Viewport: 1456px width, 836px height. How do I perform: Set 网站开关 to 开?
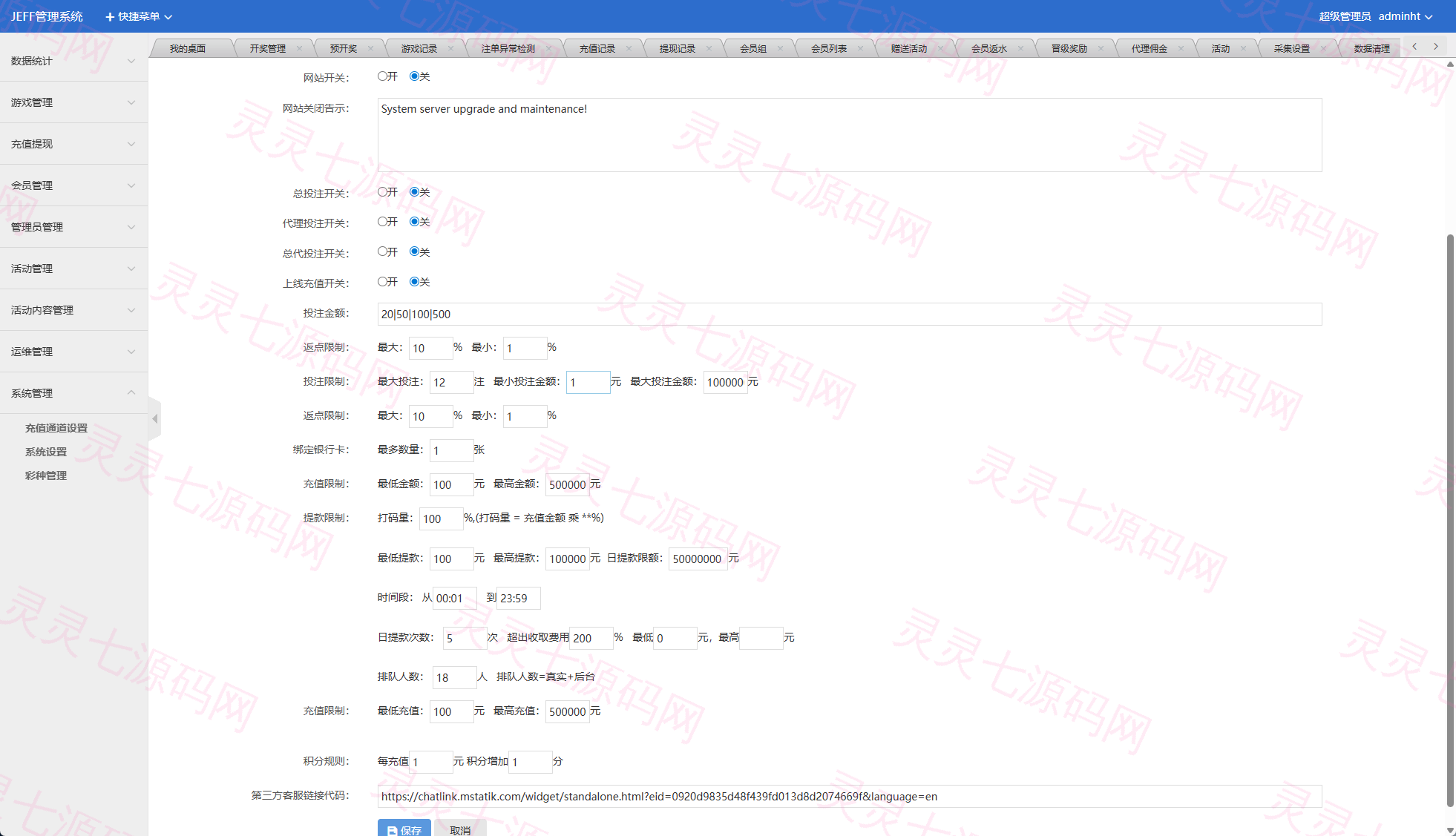382,76
